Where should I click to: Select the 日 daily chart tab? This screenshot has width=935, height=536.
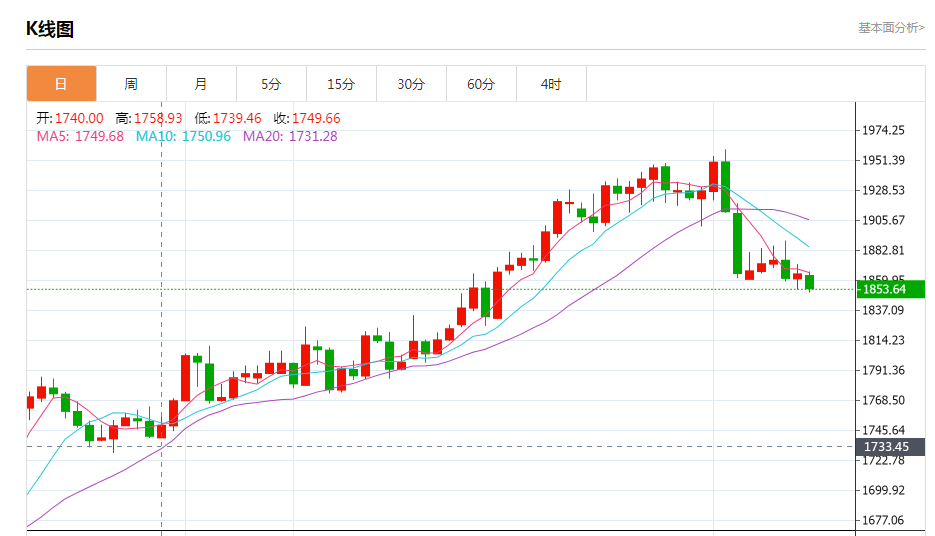[61, 84]
